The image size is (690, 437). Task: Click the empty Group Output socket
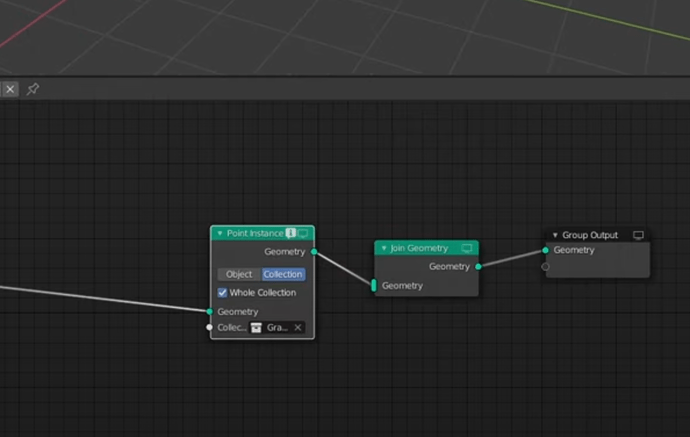click(546, 267)
